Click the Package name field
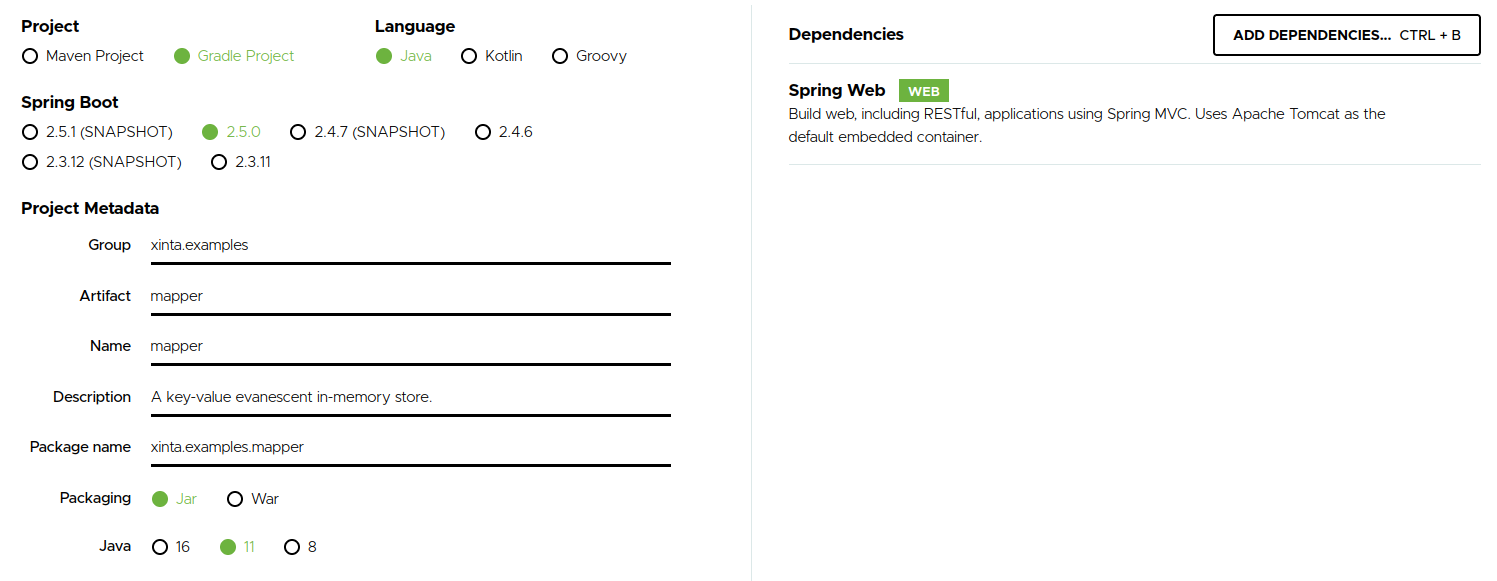 [x=410, y=447]
